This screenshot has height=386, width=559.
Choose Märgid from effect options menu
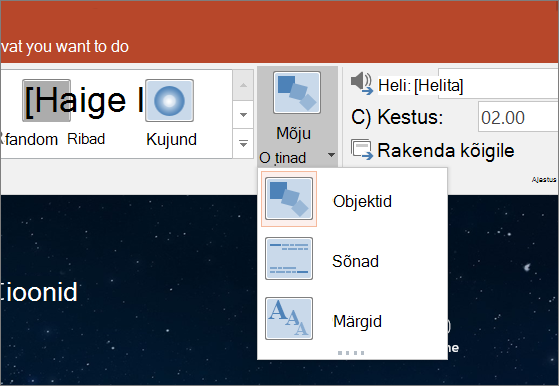tap(352, 319)
